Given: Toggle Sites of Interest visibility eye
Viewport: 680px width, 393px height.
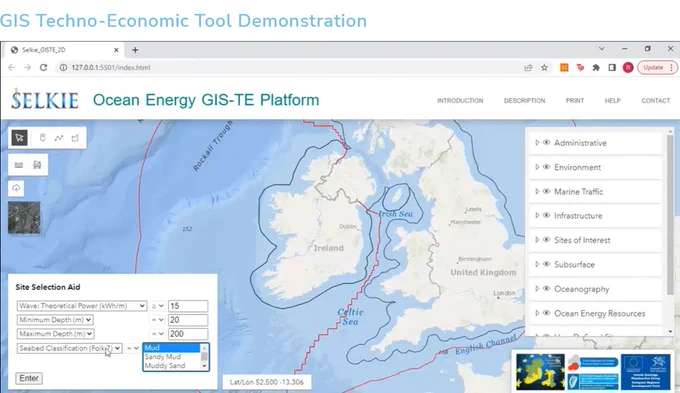Looking at the screenshot, I should 546,239.
